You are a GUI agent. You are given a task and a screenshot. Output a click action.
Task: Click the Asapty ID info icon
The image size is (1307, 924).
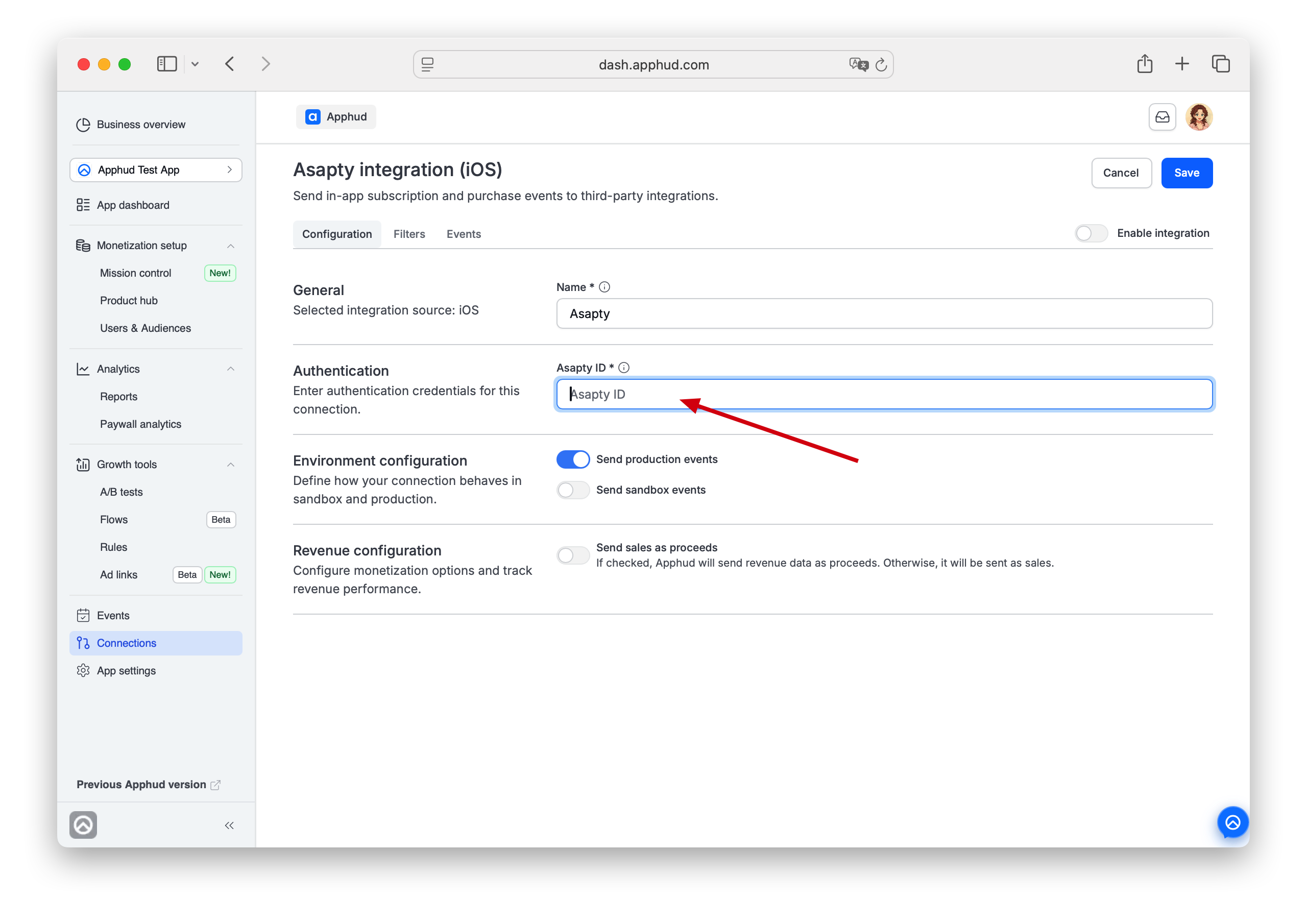pos(624,368)
